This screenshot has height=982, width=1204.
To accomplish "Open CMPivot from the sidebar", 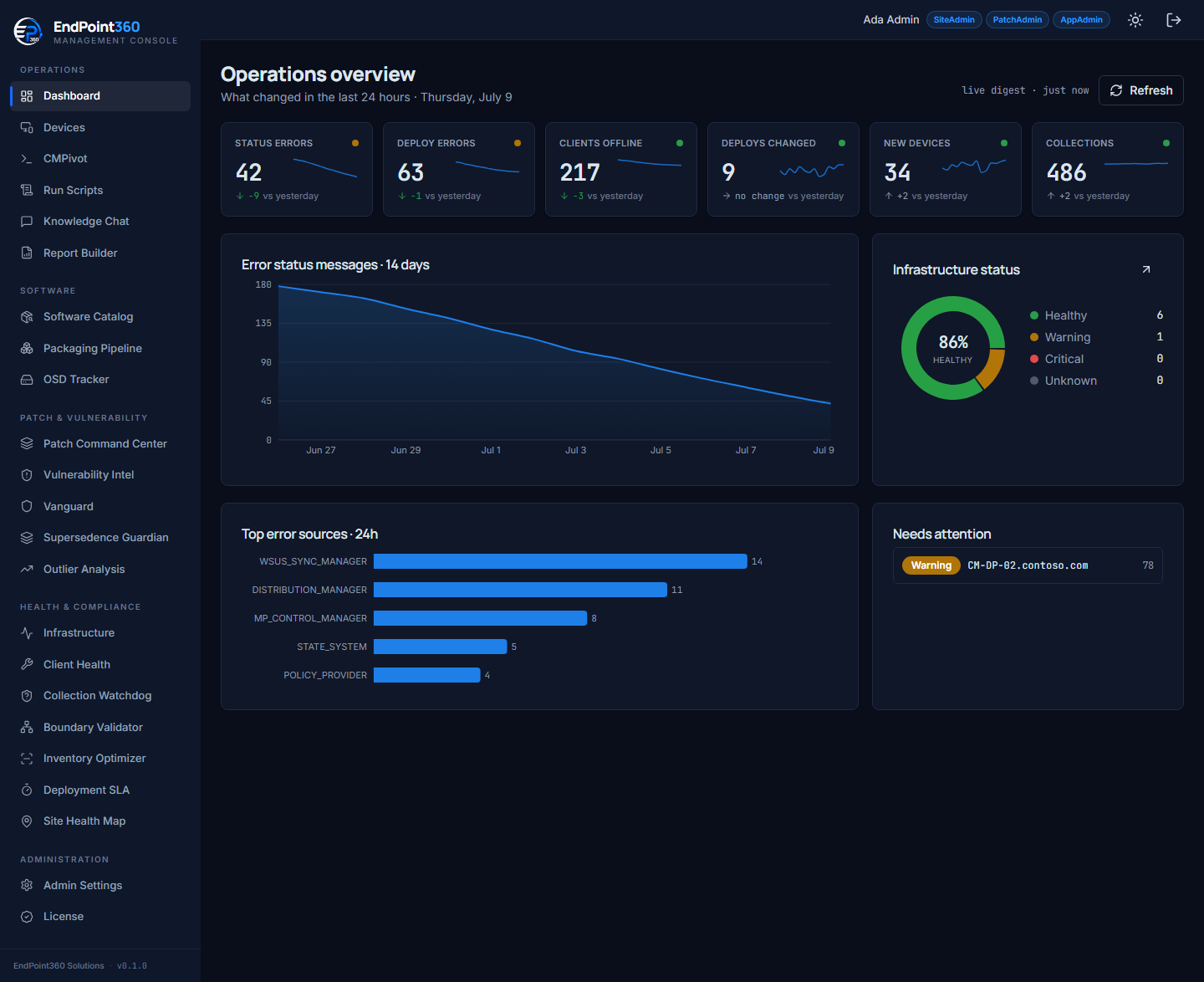I will (x=100, y=159).
